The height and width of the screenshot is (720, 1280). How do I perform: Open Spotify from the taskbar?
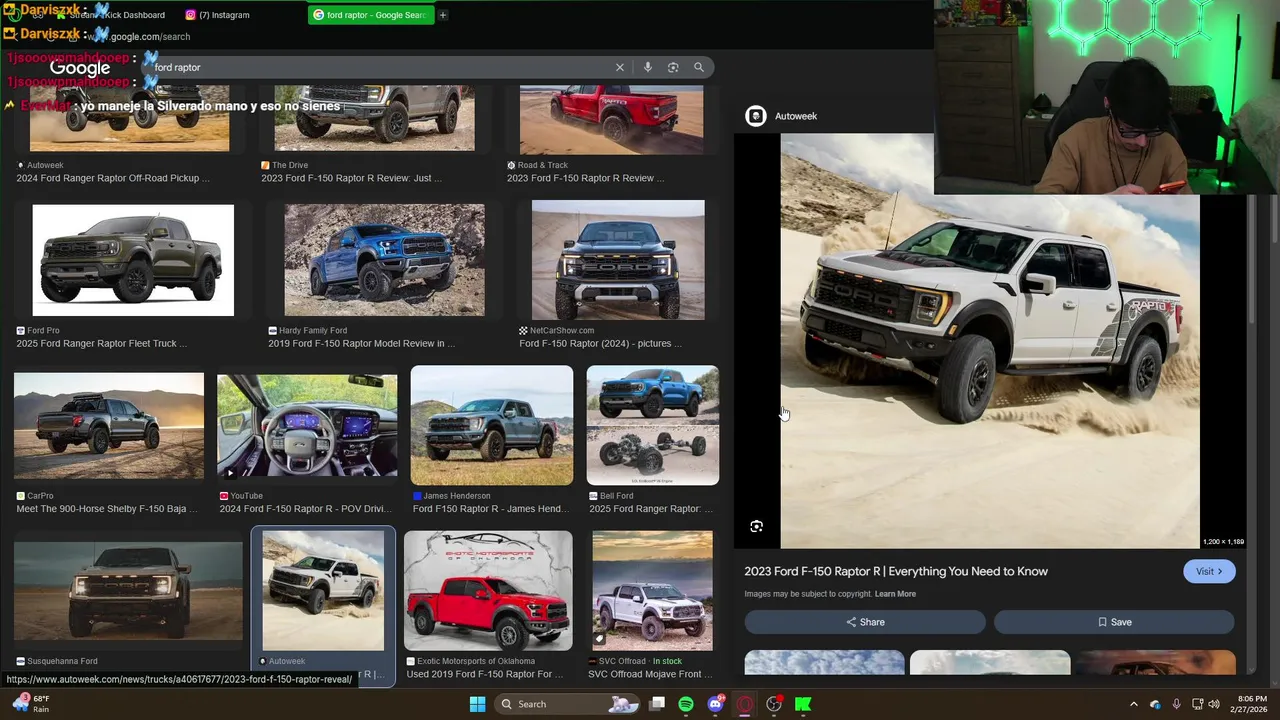click(686, 704)
